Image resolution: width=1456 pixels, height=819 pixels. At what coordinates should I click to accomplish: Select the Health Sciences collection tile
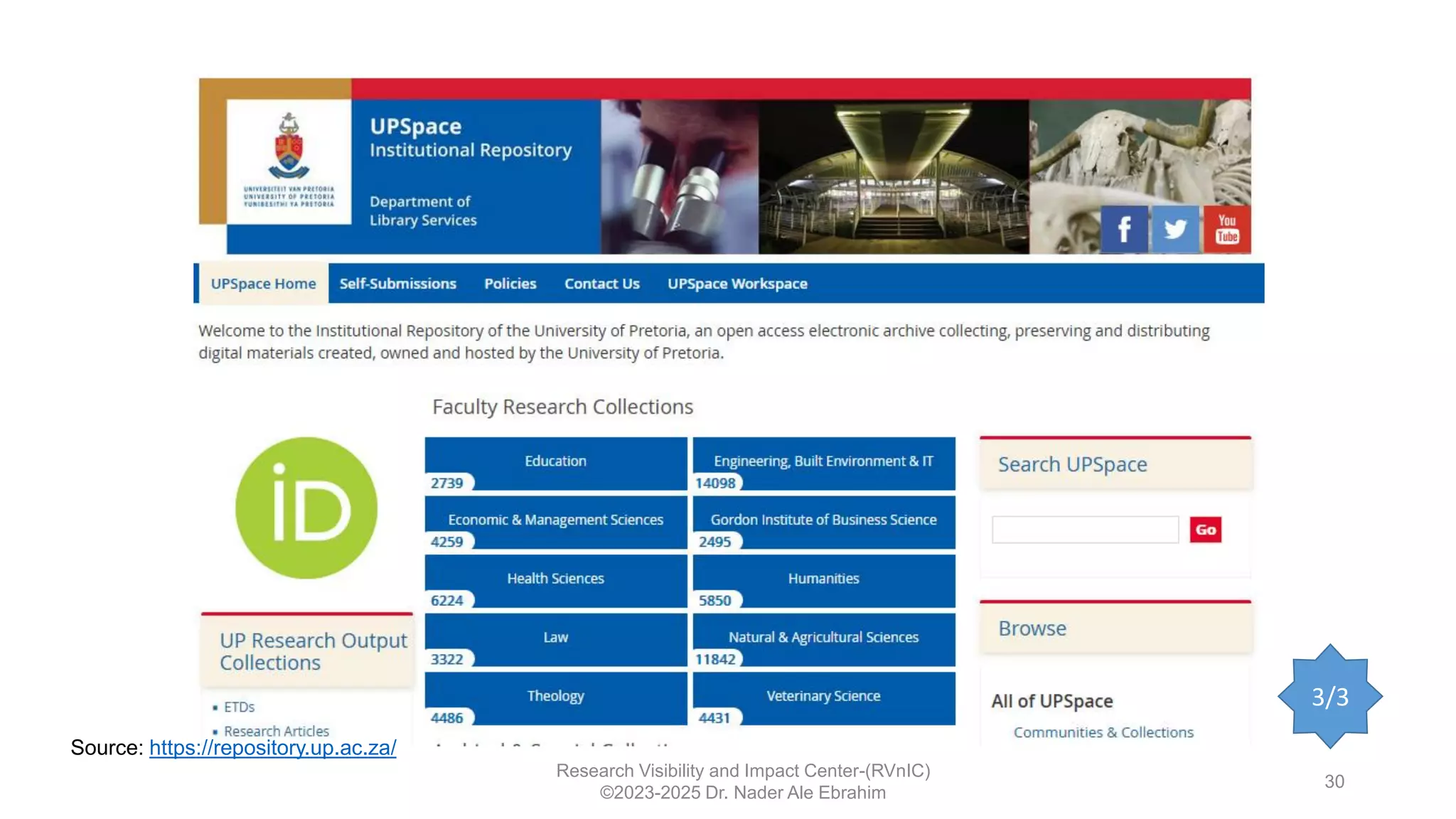[556, 579]
